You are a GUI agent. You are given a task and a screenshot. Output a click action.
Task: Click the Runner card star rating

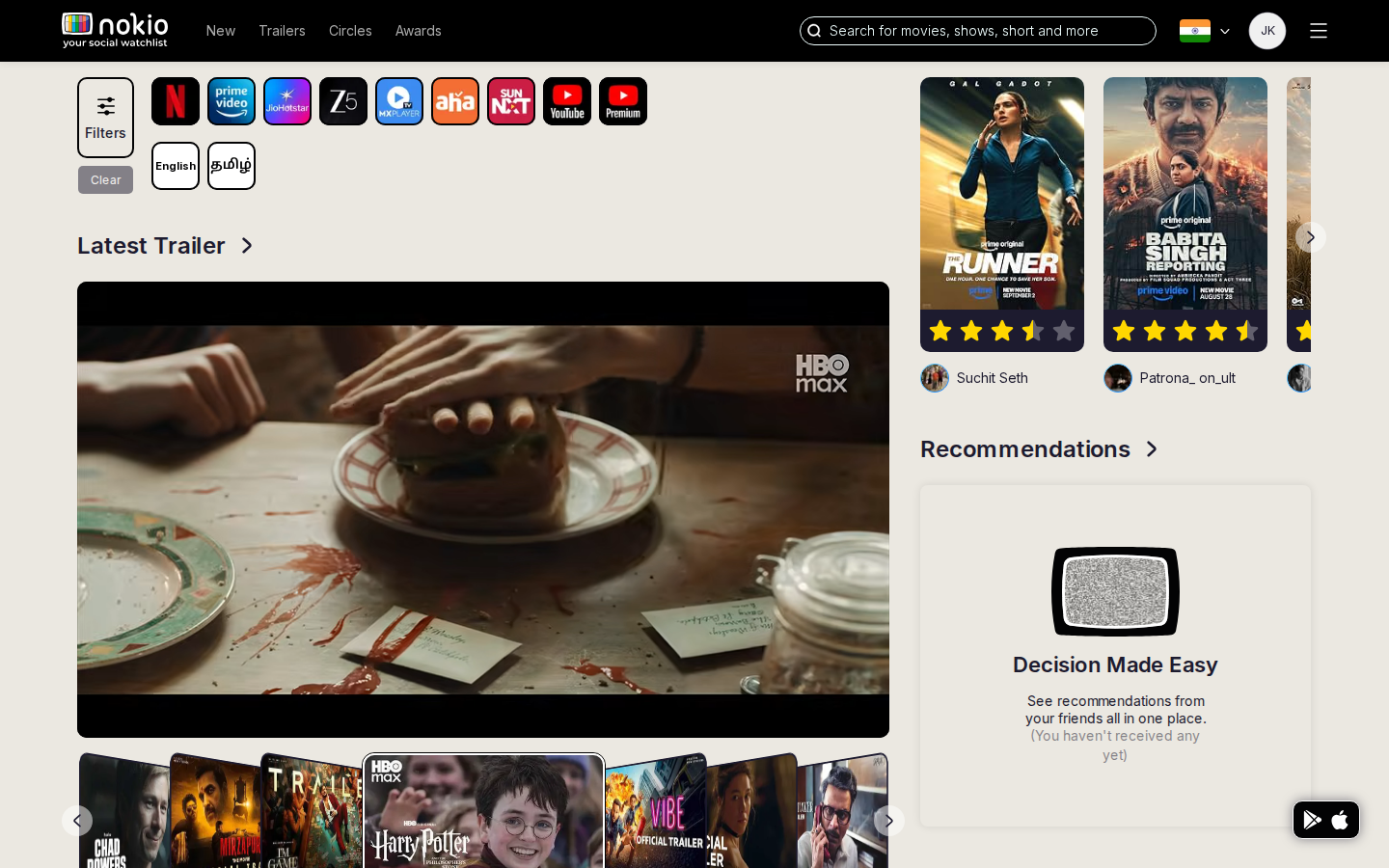point(1002,331)
